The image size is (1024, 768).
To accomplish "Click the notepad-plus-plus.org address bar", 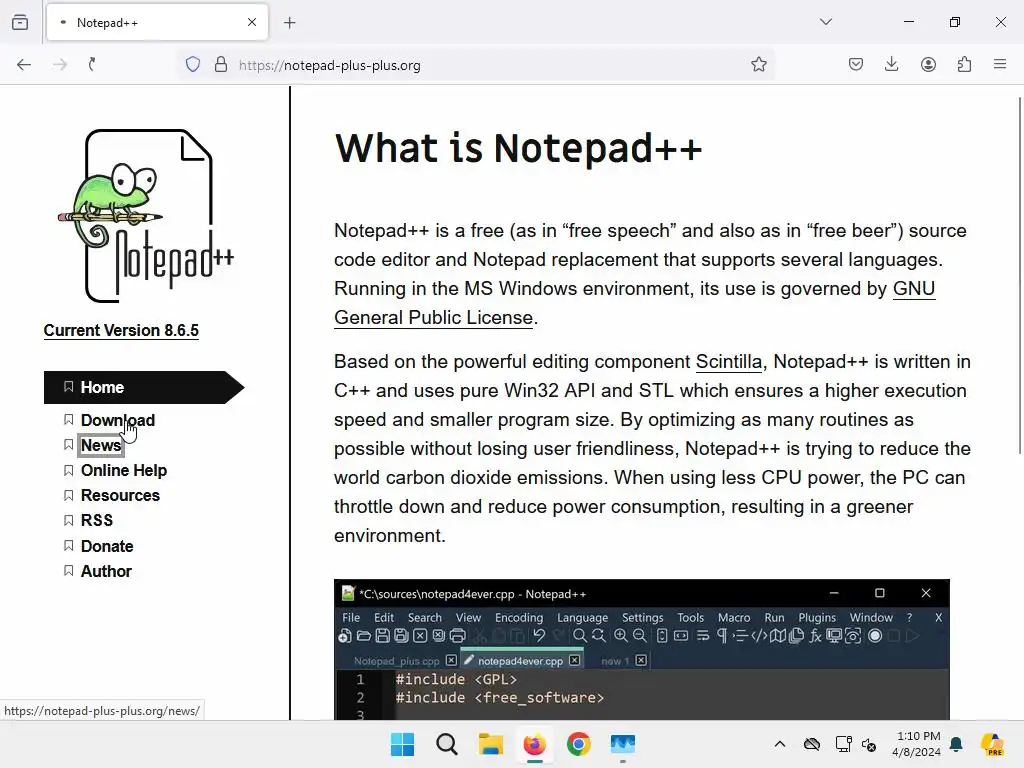I will (x=477, y=65).
